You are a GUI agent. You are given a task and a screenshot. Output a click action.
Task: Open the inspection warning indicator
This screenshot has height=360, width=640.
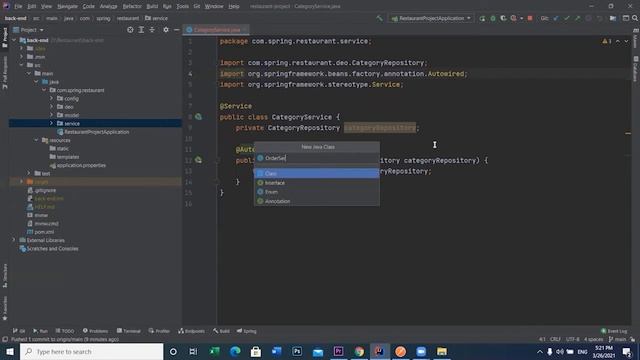(607, 41)
